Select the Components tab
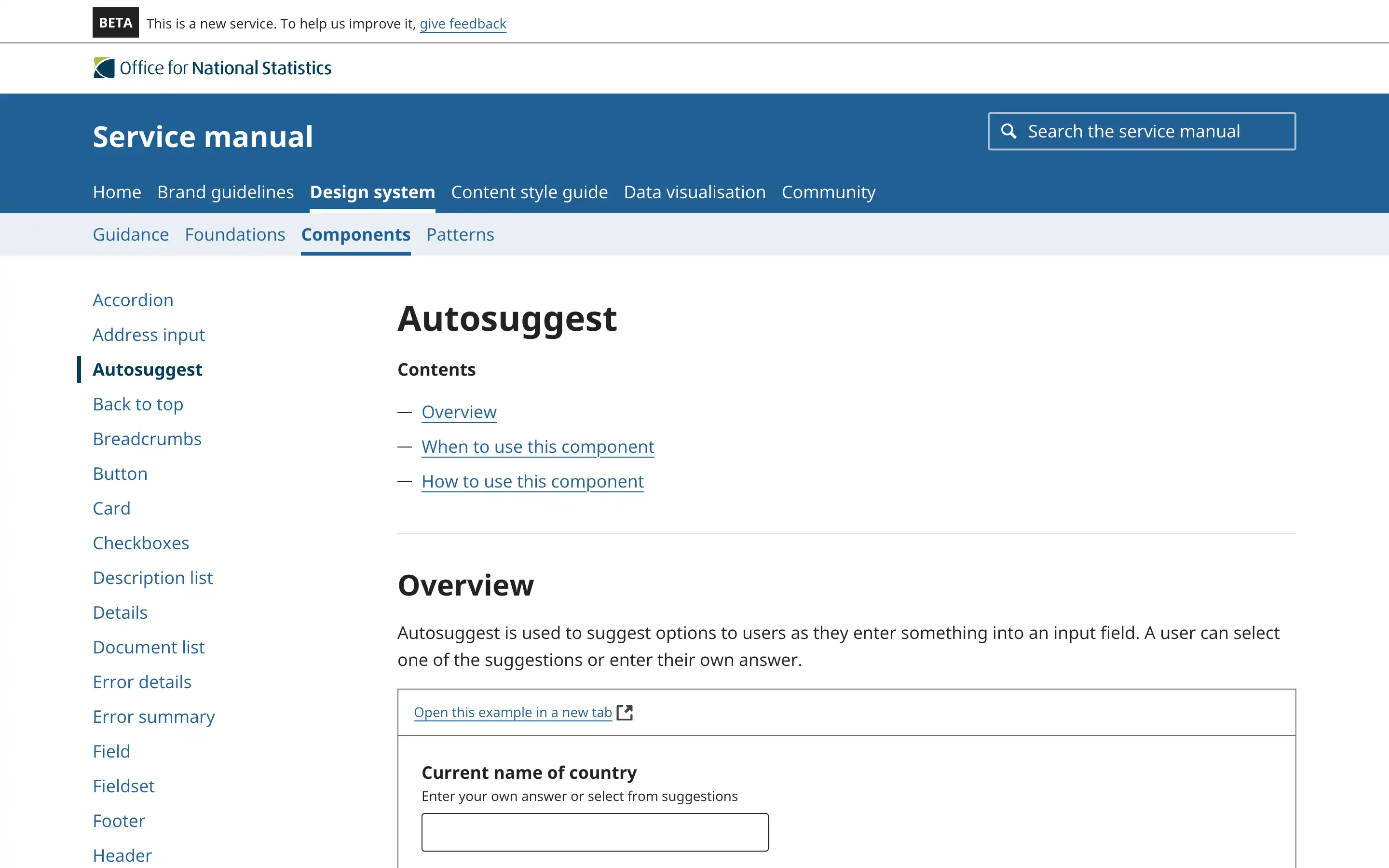Screen dimensions: 1389x868 coord(355,234)
